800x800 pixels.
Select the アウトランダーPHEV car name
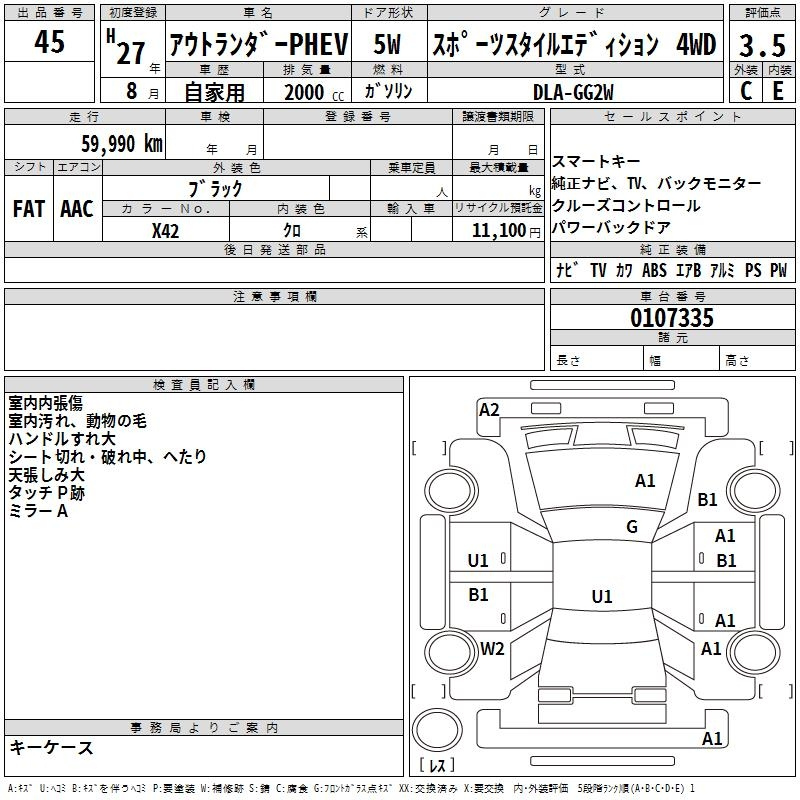pyautogui.click(x=258, y=44)
